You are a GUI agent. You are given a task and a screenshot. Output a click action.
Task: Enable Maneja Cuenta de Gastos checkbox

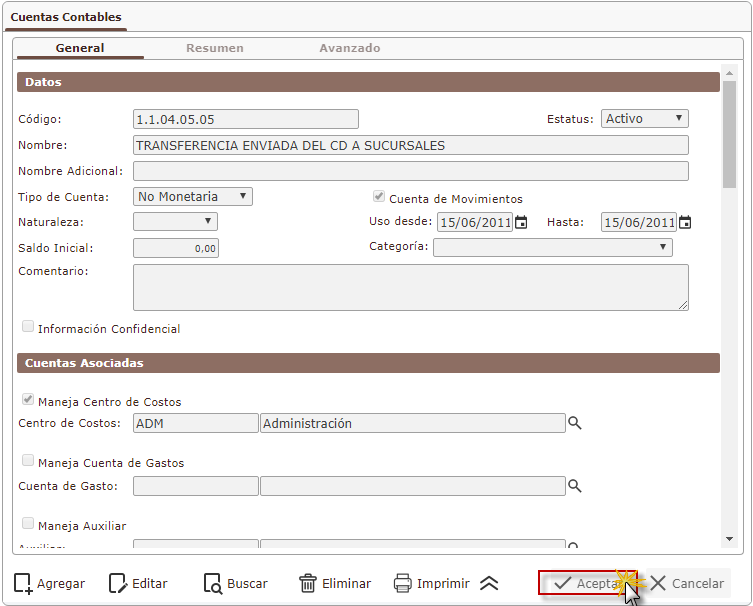pos(28,461)
